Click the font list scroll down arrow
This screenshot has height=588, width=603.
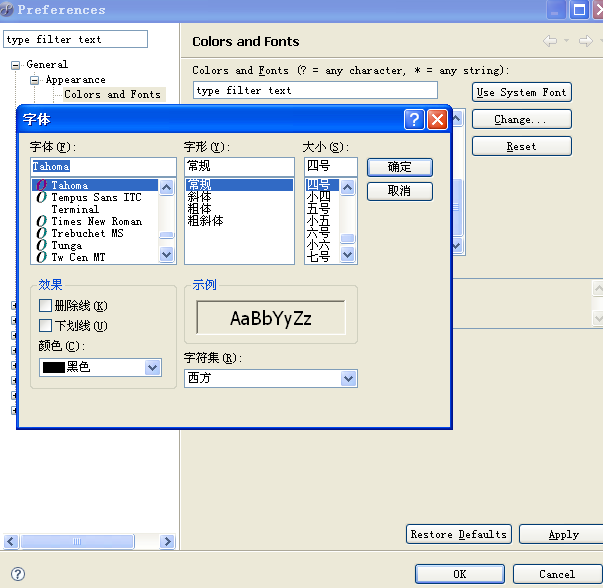click(167, 254)
